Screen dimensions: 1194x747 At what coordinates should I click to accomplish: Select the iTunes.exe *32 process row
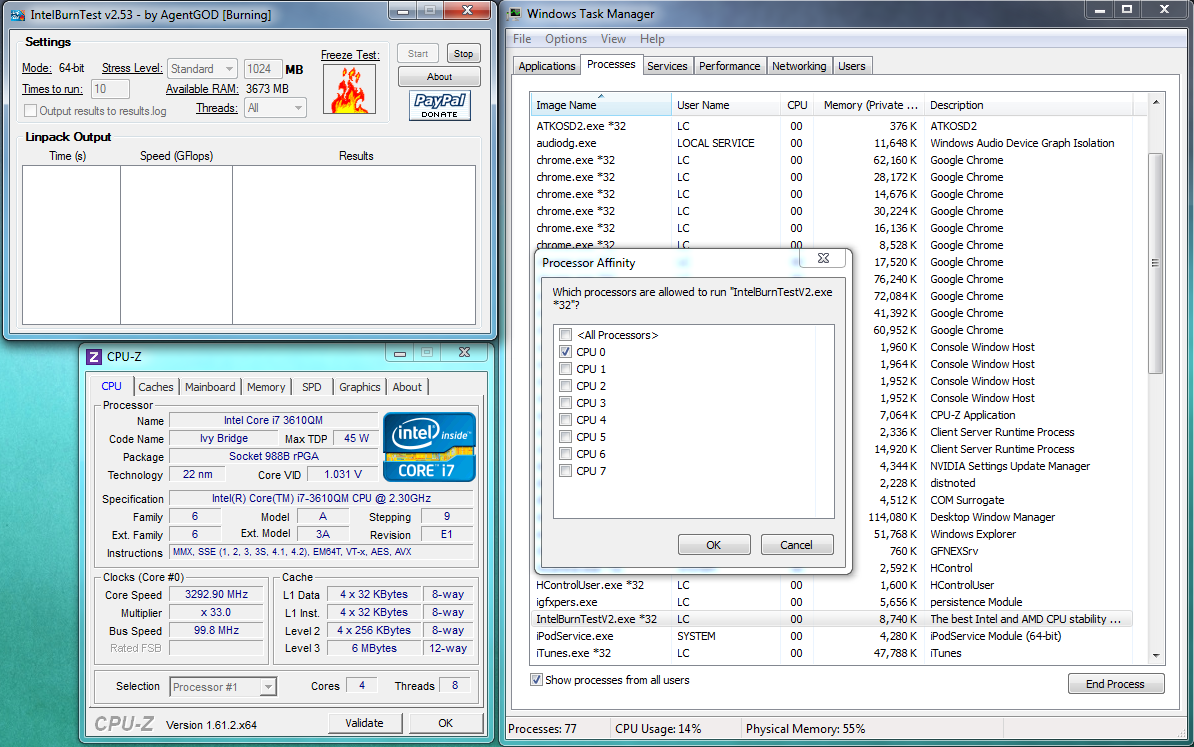click(831, 653)
